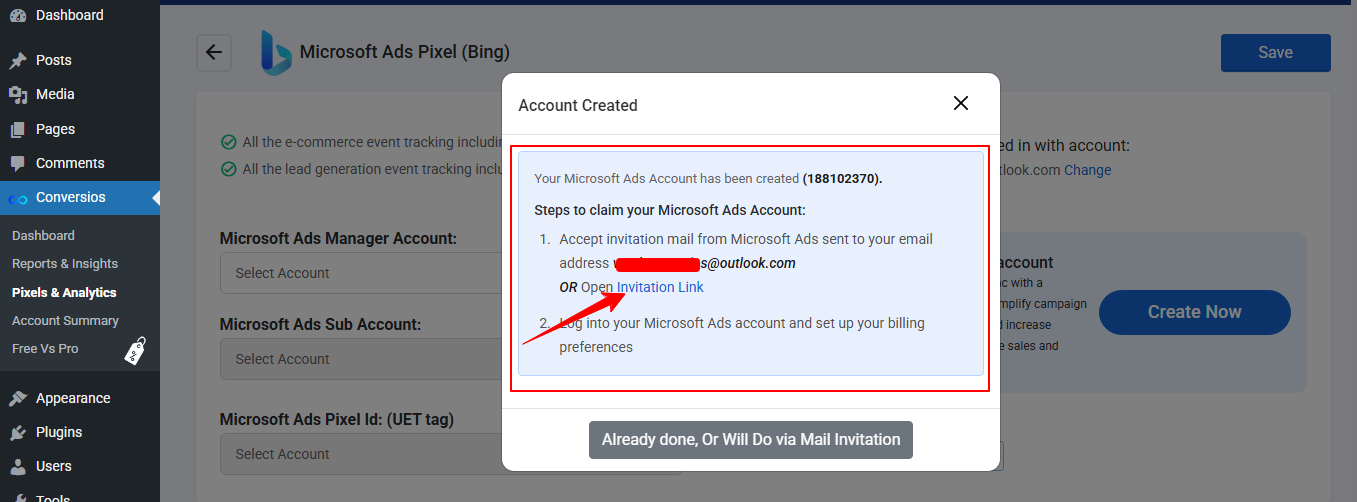Click the back arrow button
The width and height of the screenshot is (1357, 502).
pos(214,53)
